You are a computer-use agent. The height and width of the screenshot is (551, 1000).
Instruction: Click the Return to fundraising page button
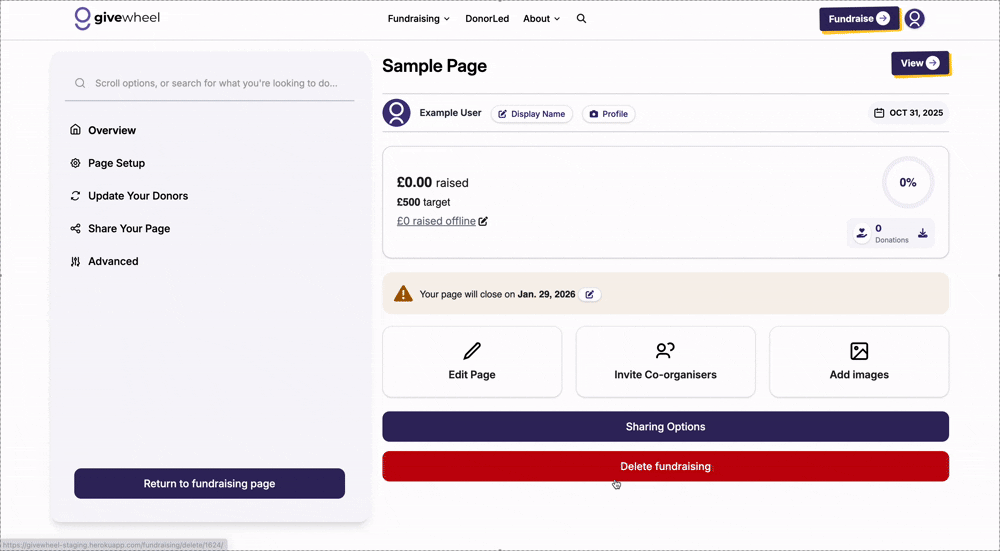[x=209, y=484]
